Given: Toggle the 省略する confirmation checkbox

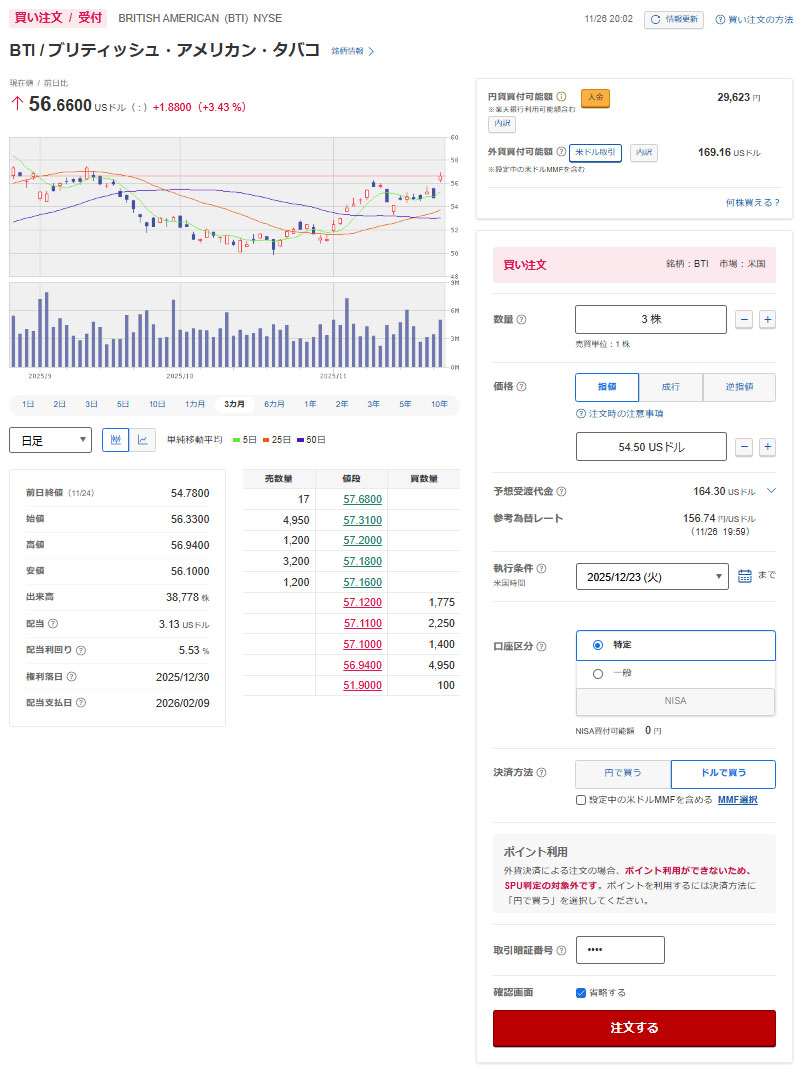Looking at the screenshot, I should click(581, 992).
